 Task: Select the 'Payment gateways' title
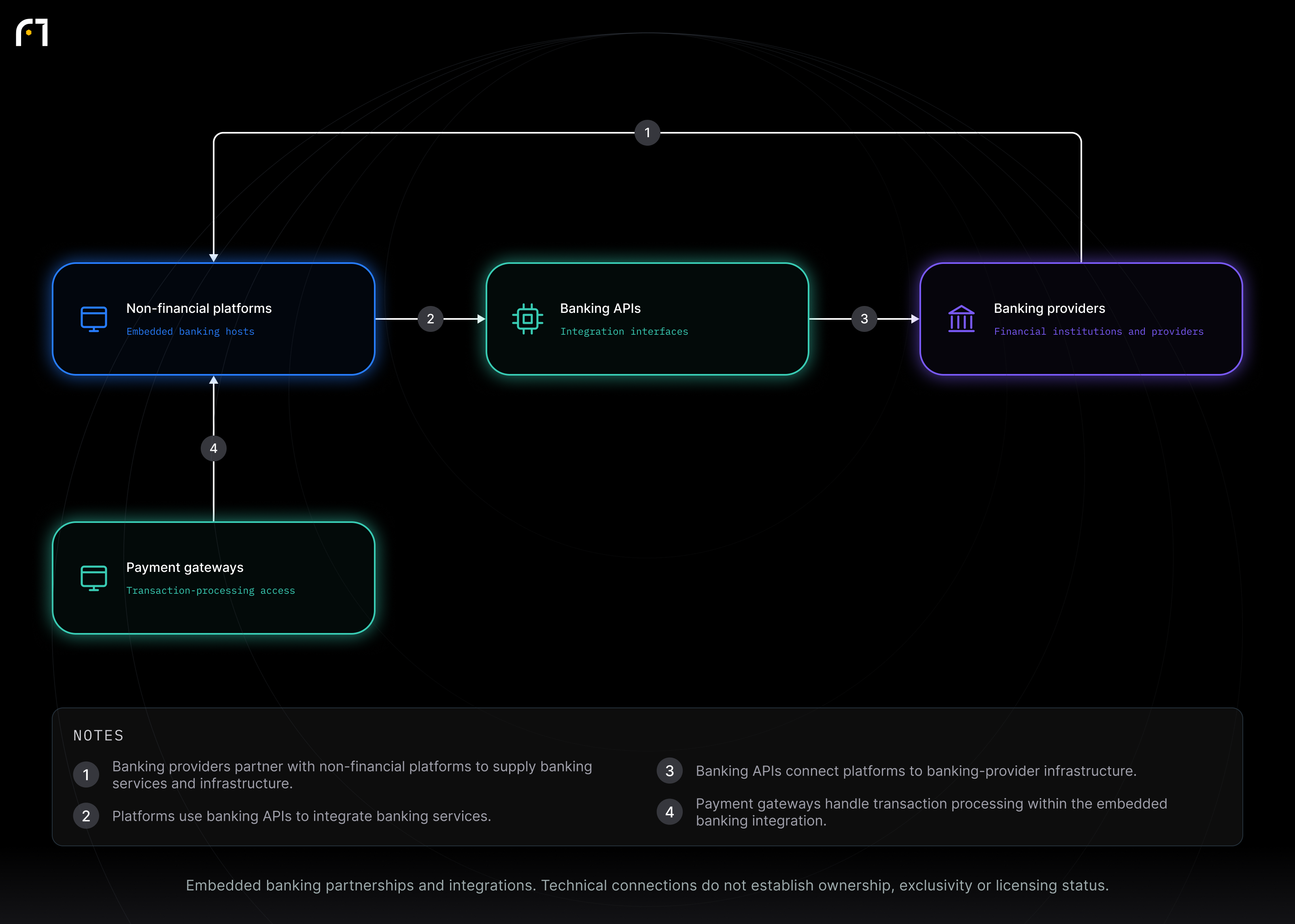point(185,568)
